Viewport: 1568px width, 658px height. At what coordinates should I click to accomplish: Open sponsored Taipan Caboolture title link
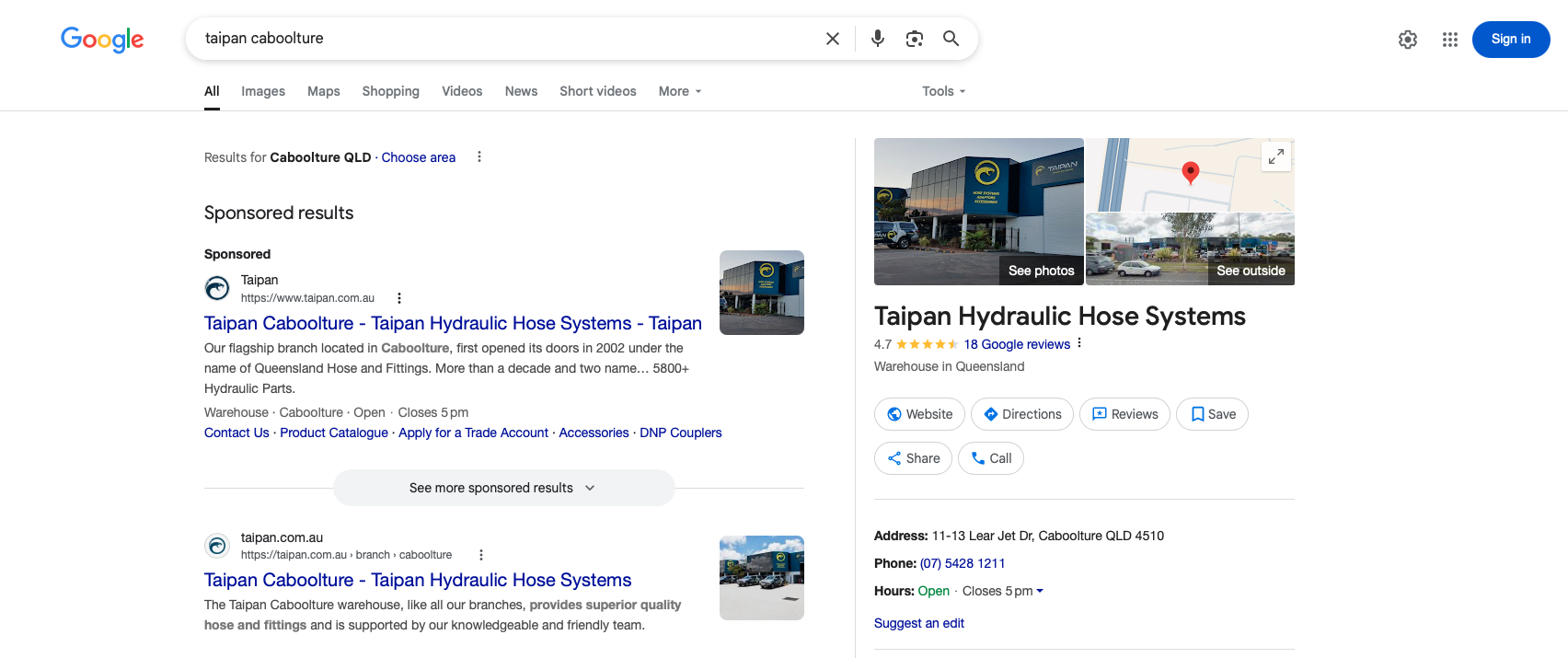pos(453,323)
